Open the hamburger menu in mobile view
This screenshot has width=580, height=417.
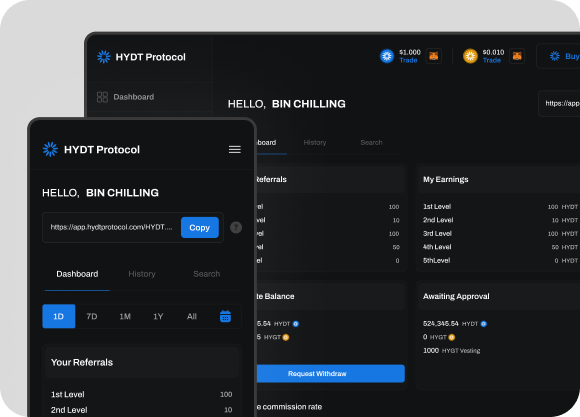(235, 149)
